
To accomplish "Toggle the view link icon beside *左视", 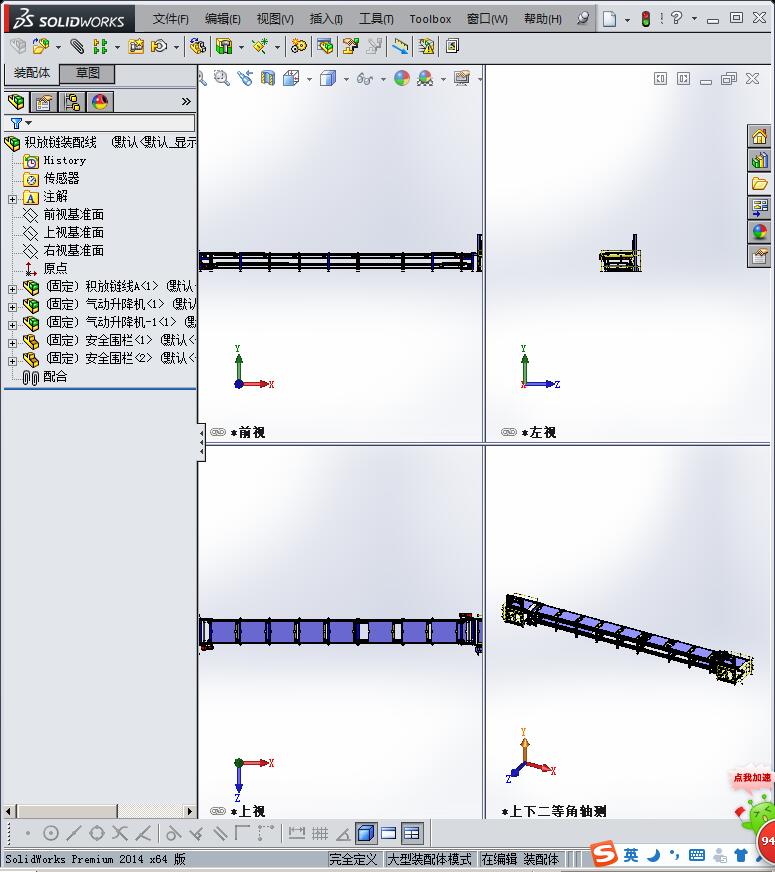I will point(509,432).
